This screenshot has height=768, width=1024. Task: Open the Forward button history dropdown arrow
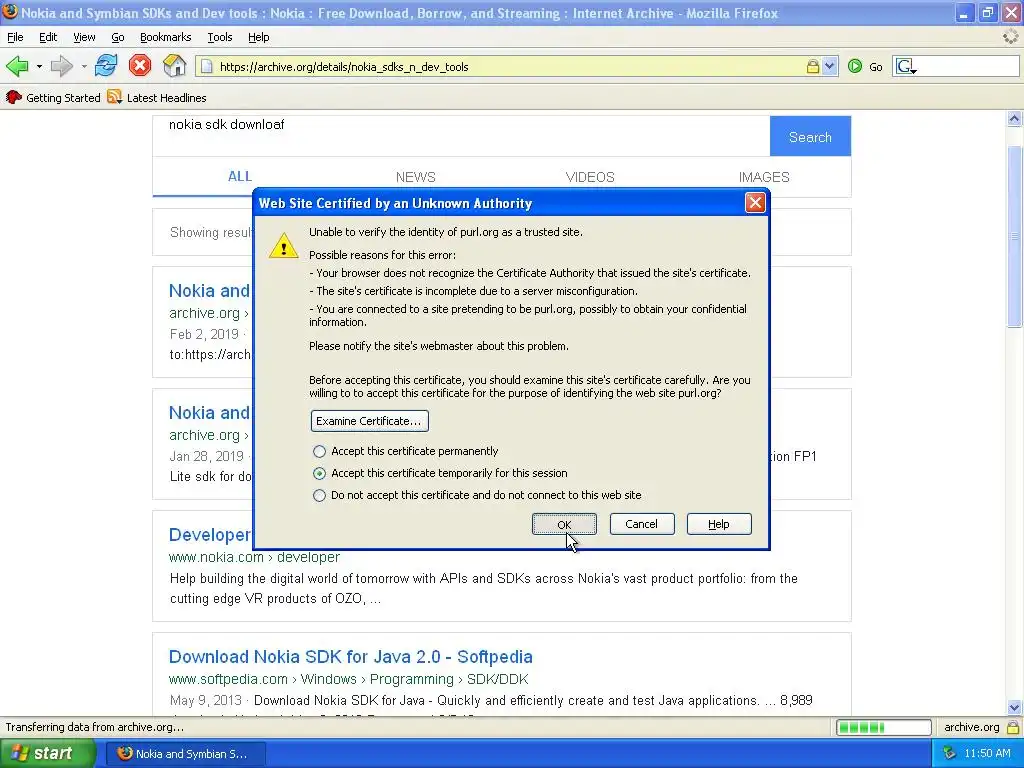click(84, 67)
